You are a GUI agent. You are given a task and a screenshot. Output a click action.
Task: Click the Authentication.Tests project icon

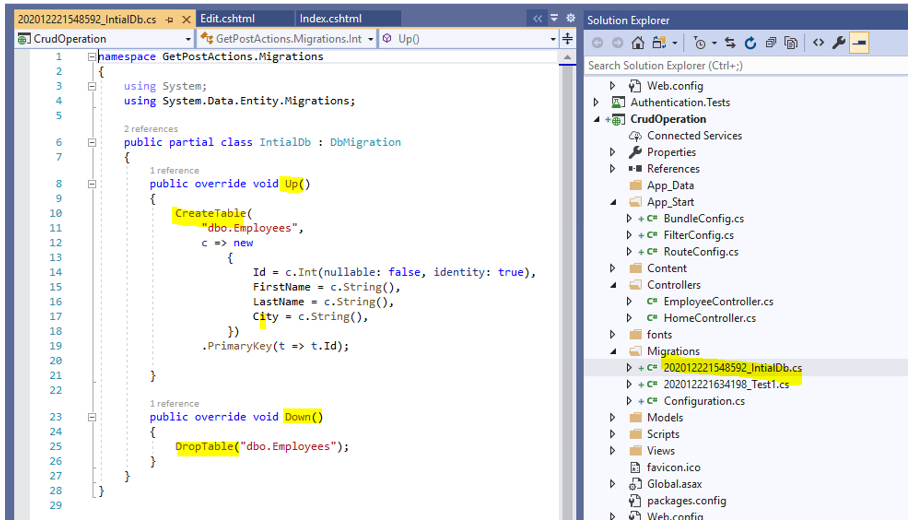618,103
